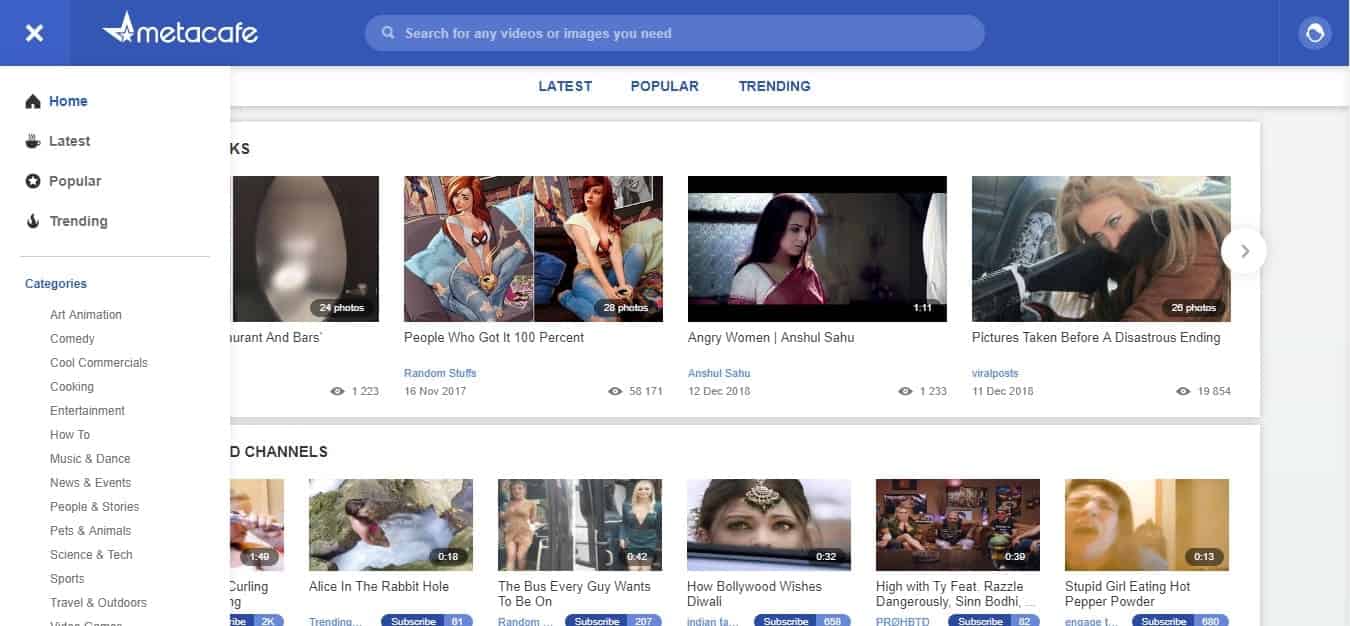Screen dimensions: 1350x626
Task: Click title 'Pictures Taken Before A Disastrous Ending'
Action: (1096, 338)
